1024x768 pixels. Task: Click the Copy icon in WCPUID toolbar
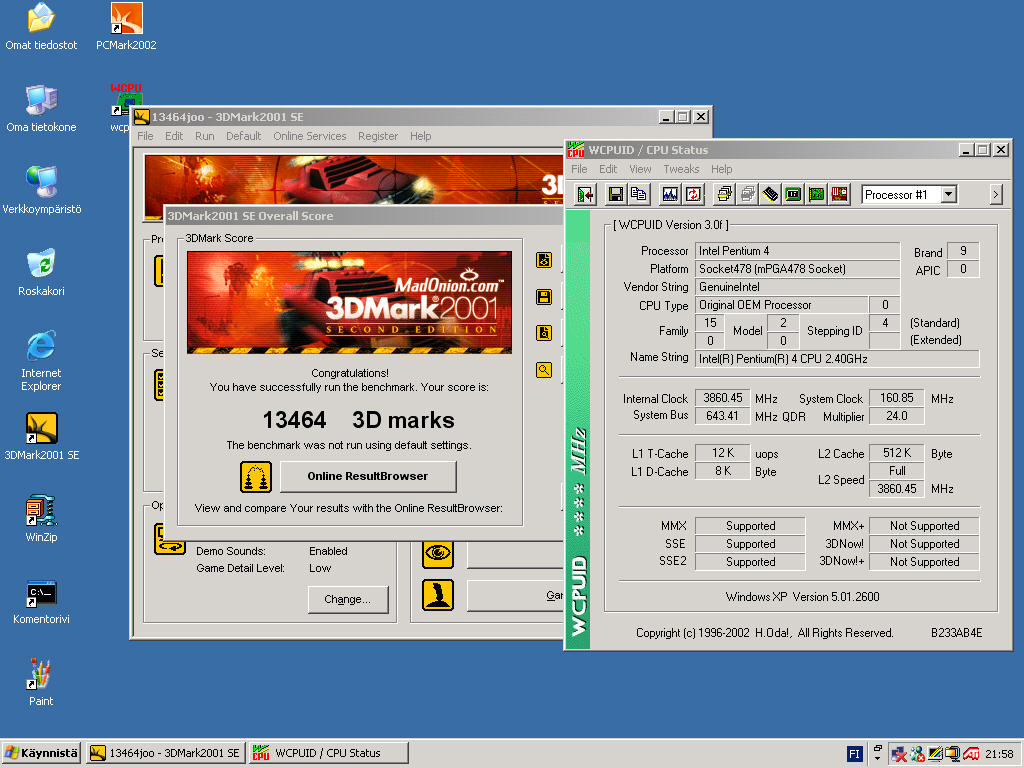[638, 194]
